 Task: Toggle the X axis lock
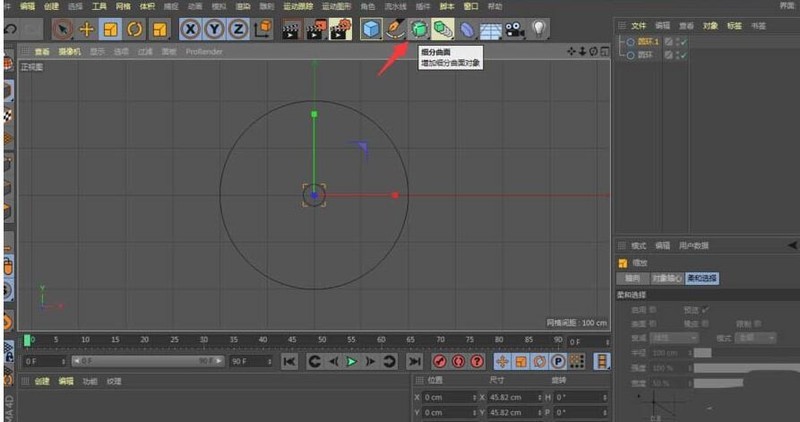(190, 29)
